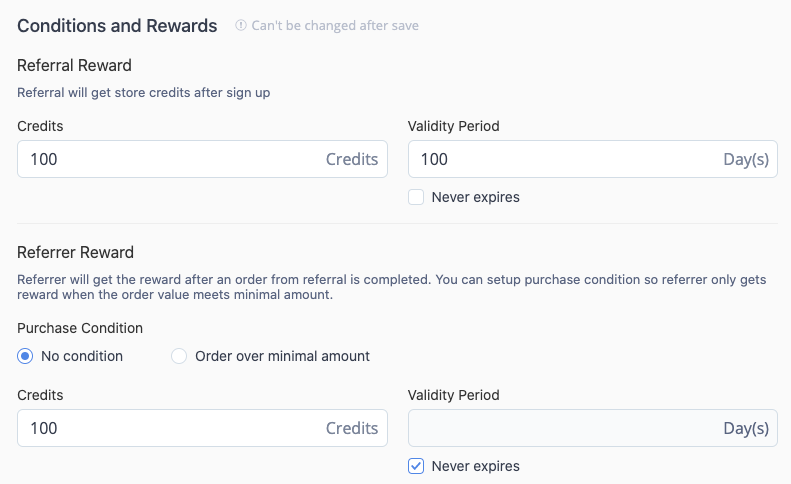Focus the Referral Reward Credits field

pos(202,159)
